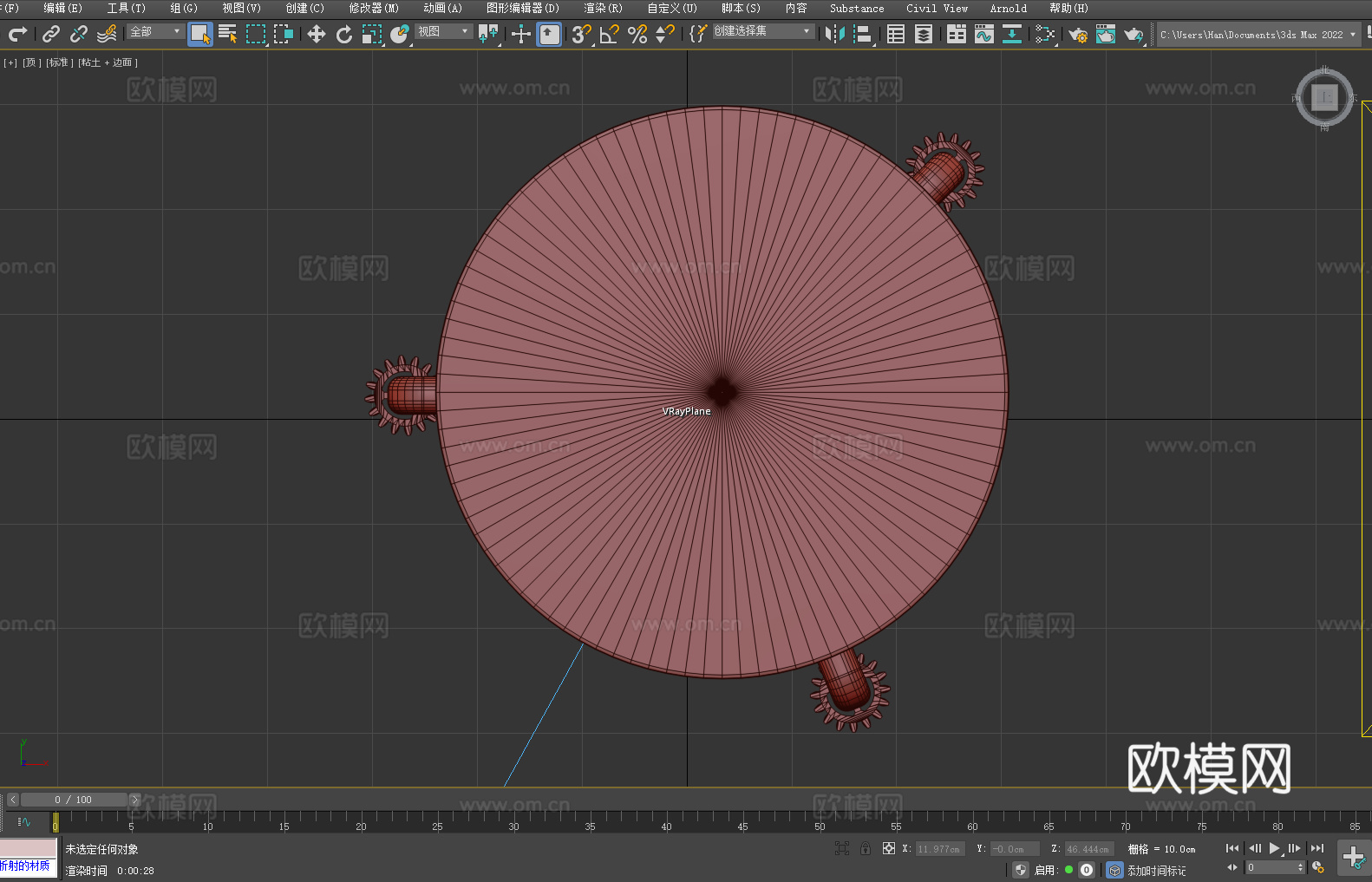The height and width of the screenshot is (882, 1372).
Task: Select the Move tool in toolbar
Action: tap(317, 34)
